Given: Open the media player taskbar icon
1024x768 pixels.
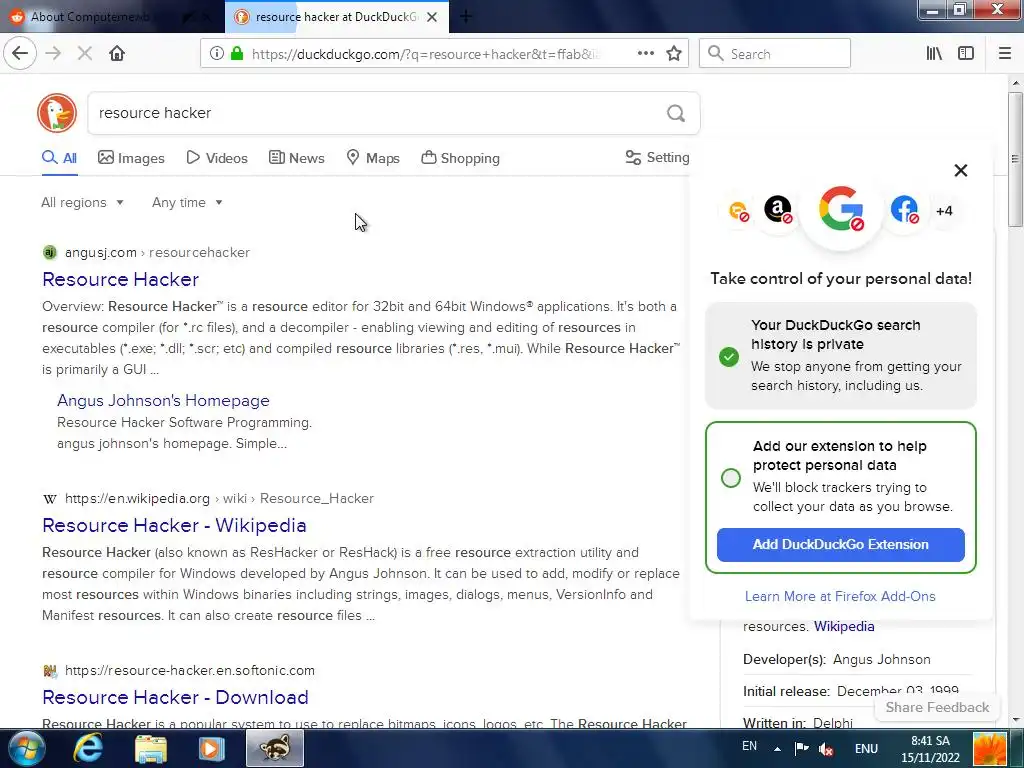Looking at the screenshot, I should (x=211, y=748).
